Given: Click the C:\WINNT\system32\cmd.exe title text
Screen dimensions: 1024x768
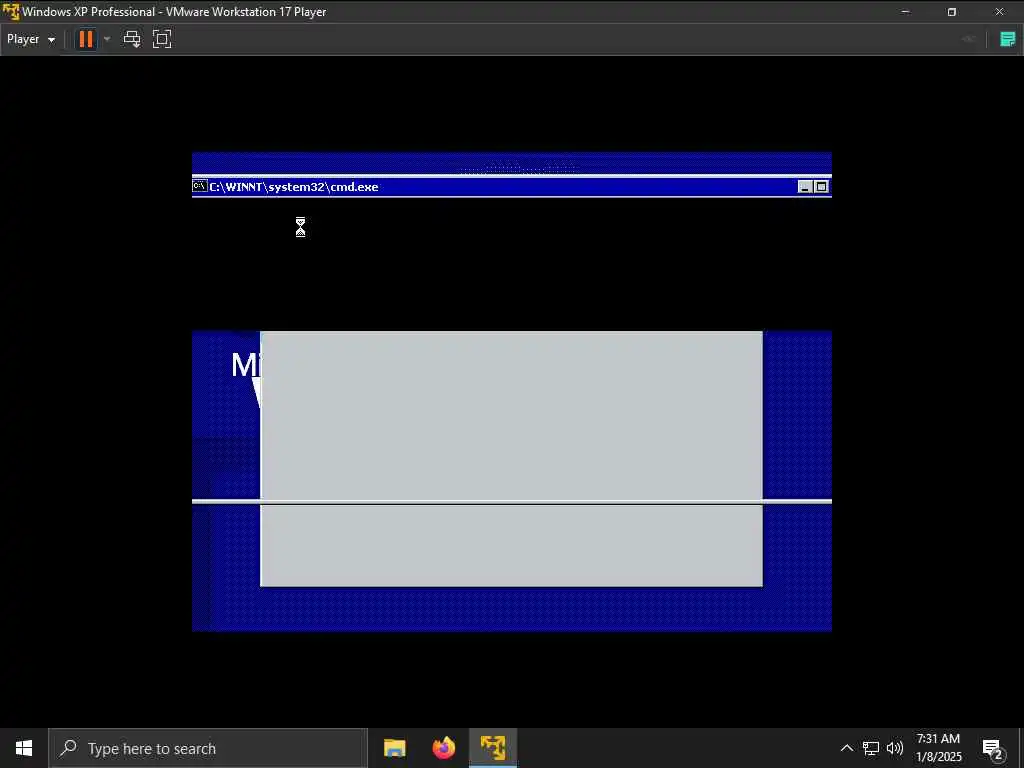Looking at the screenshot, I should (294, 187).
